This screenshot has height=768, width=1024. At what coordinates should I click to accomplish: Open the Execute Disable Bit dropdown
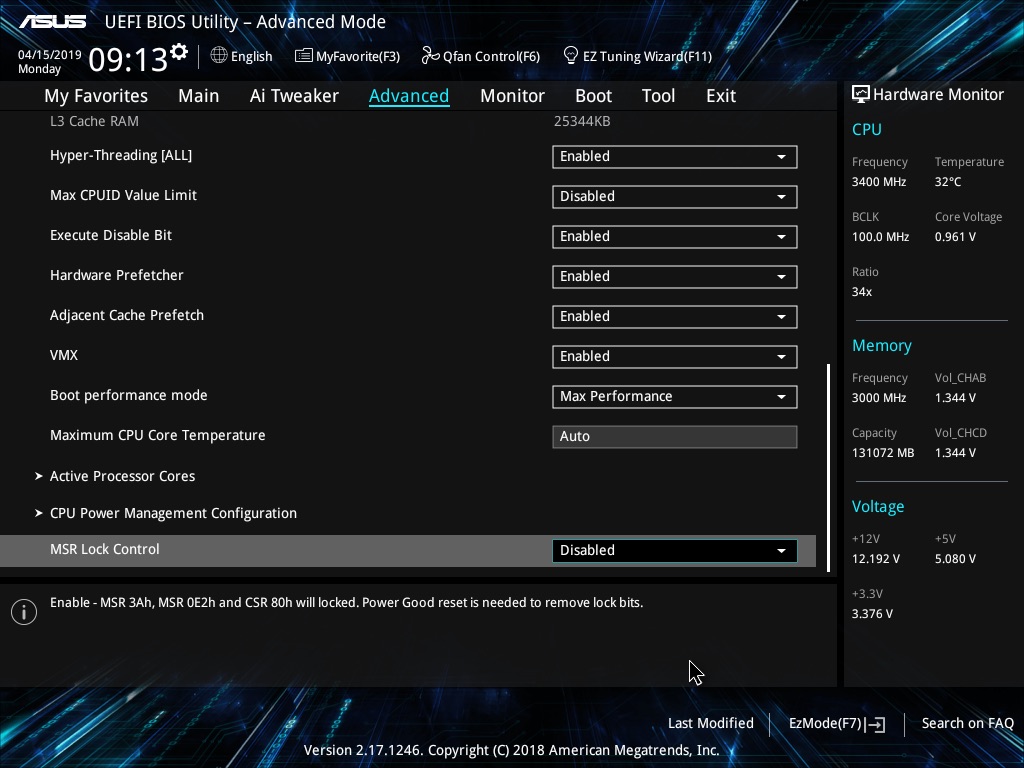coord(675,236)
